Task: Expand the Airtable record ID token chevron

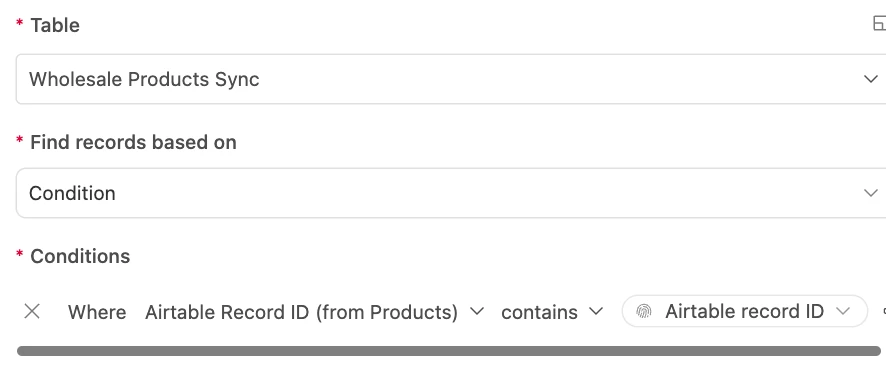Action: tap(842, 311)
